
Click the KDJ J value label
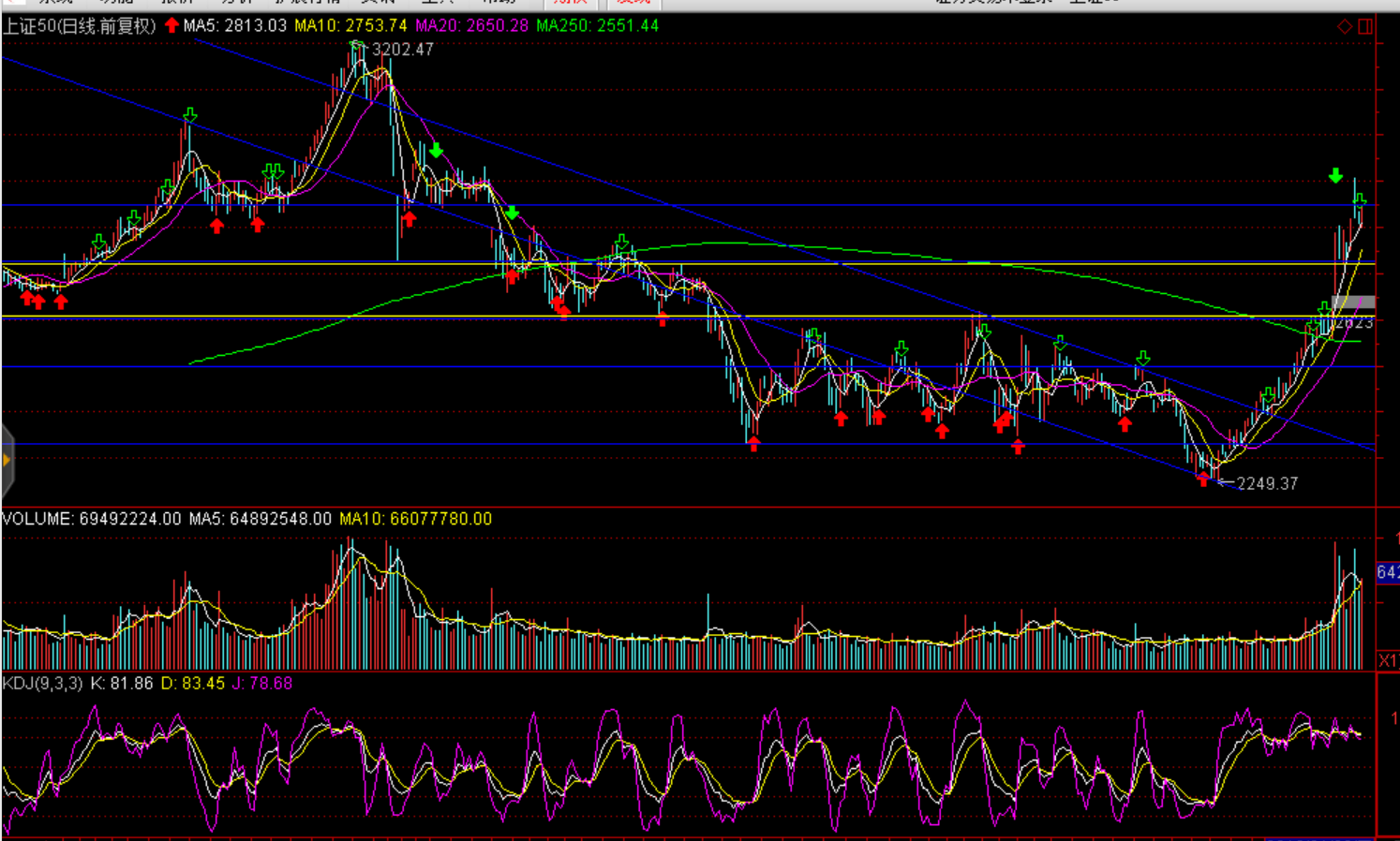[262, 684]
